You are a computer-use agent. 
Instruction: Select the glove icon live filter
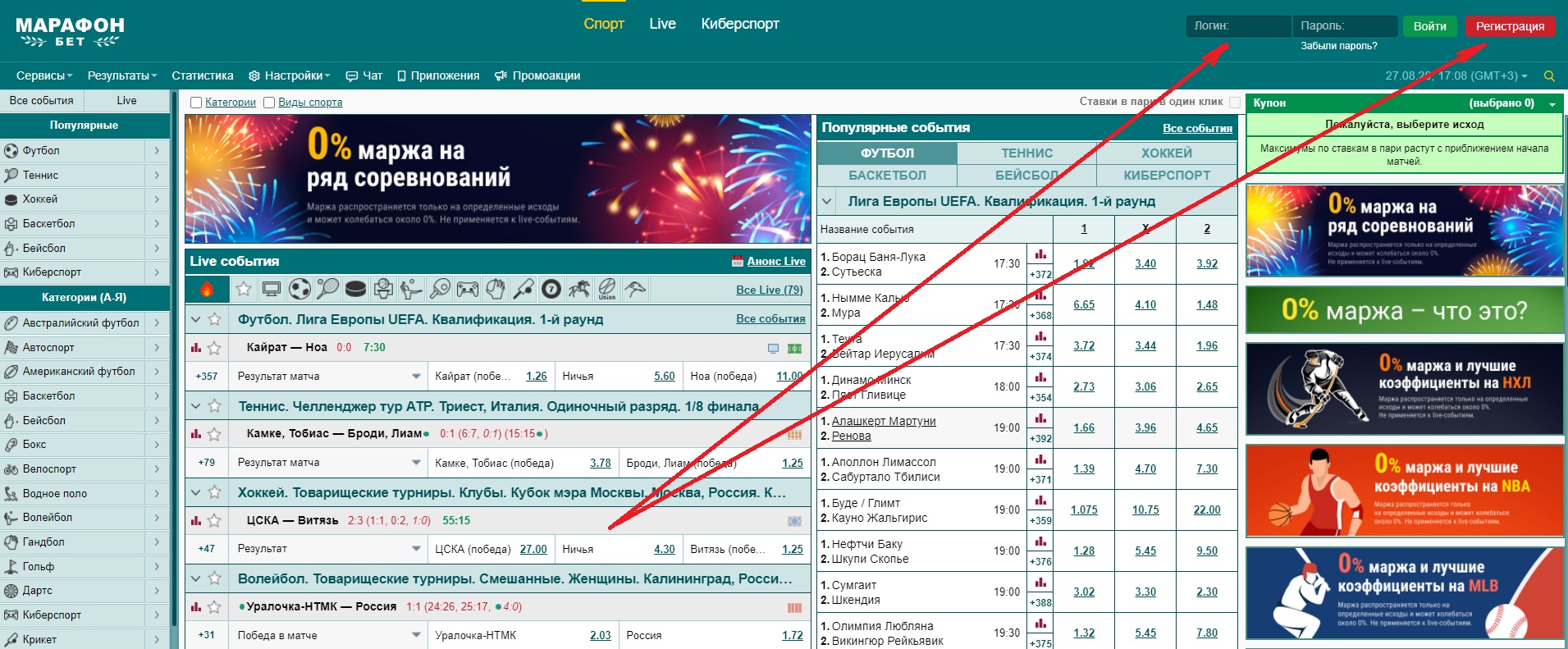pos(496,289)
